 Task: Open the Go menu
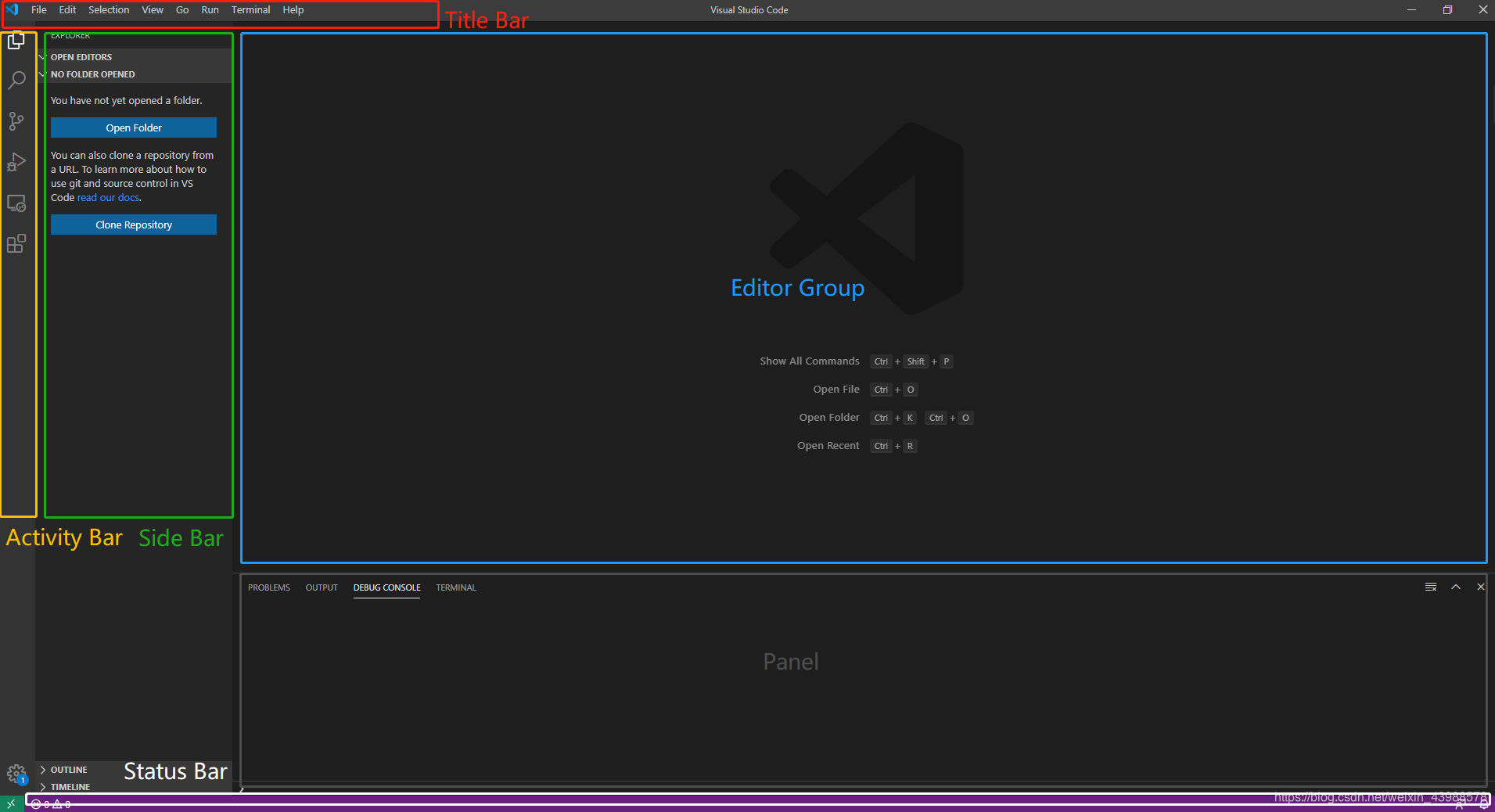tap(182, 10)
